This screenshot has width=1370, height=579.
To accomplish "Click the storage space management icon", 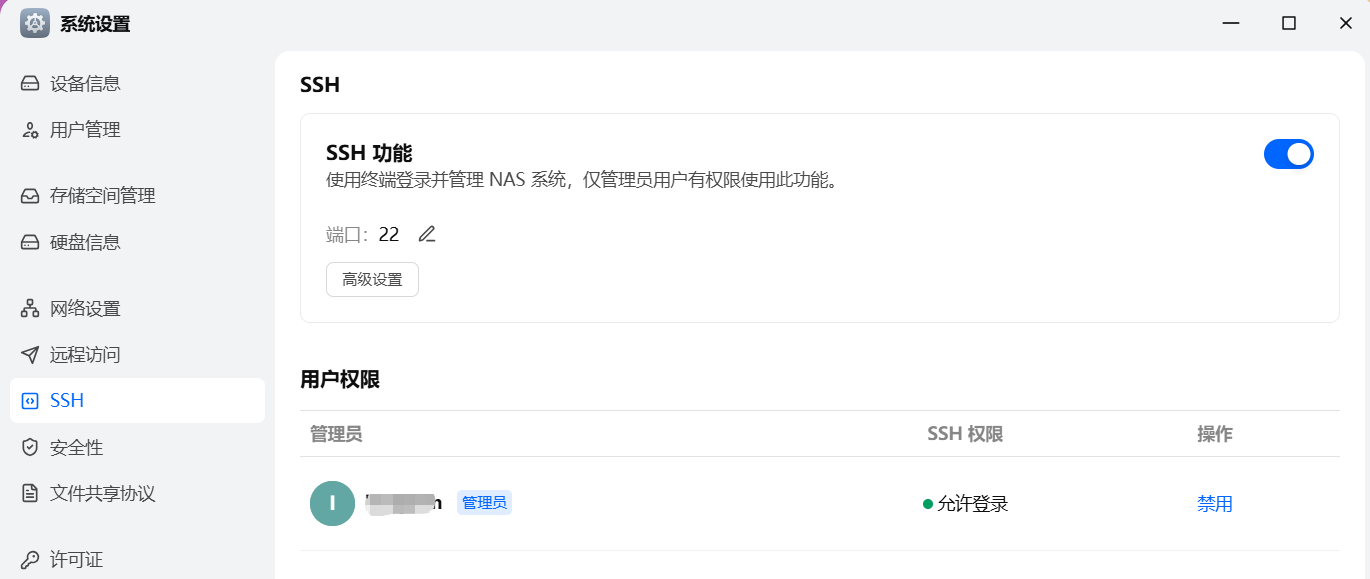I will [30, 196].
